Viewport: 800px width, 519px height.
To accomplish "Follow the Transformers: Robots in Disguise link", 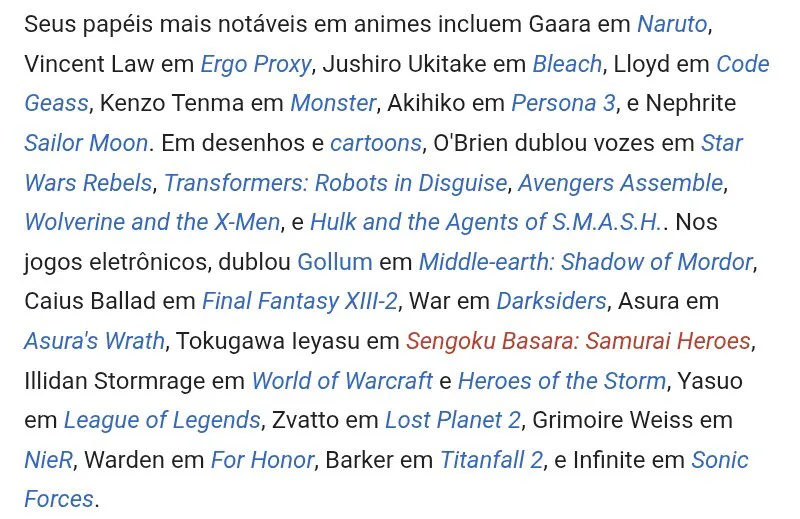I will tap(335, 183).
